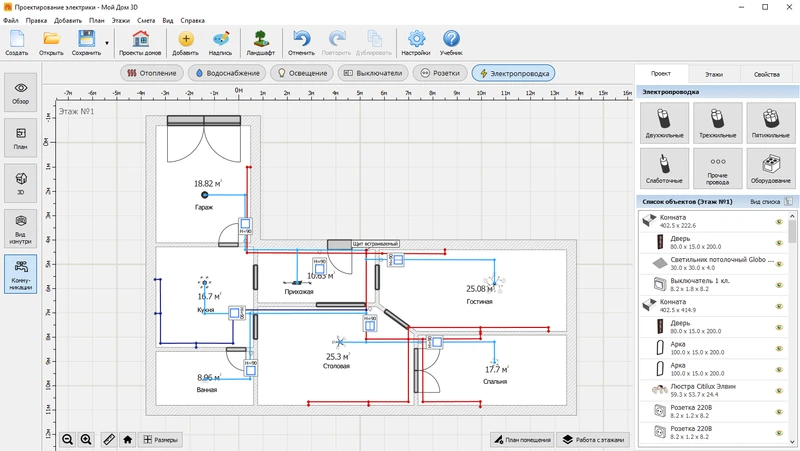The height and width of the screenshot is (451, 800).
Task: Toggle the Размеры dimensions button
Action: coord(160,439)
